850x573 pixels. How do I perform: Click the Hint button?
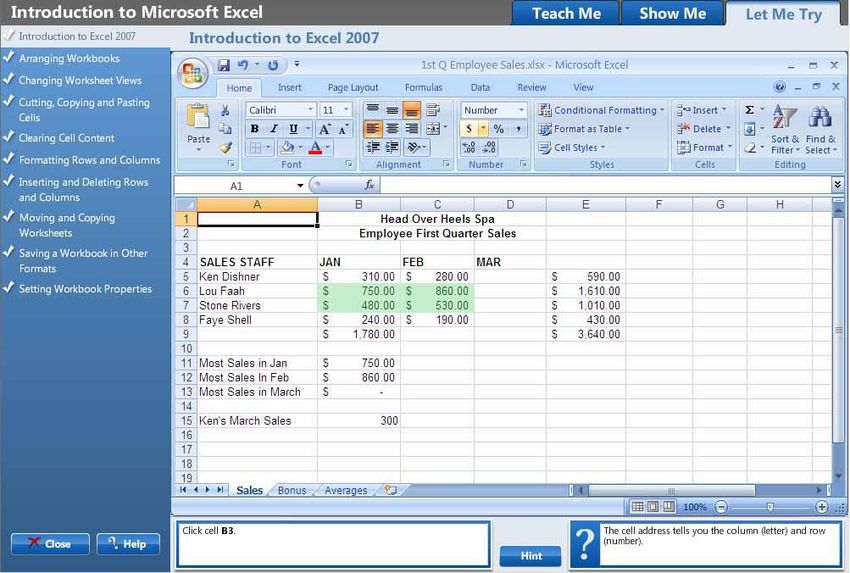[531, 556]
